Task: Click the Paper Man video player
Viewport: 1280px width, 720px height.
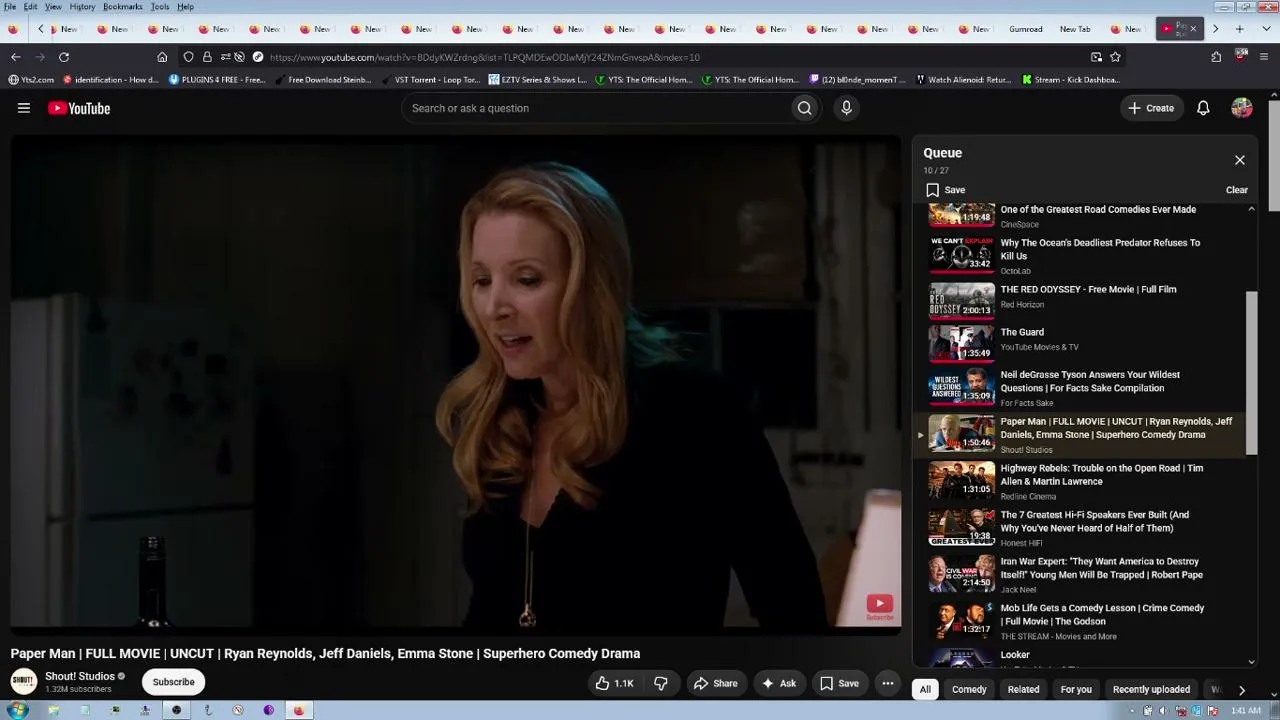Action: coord(456,381)
